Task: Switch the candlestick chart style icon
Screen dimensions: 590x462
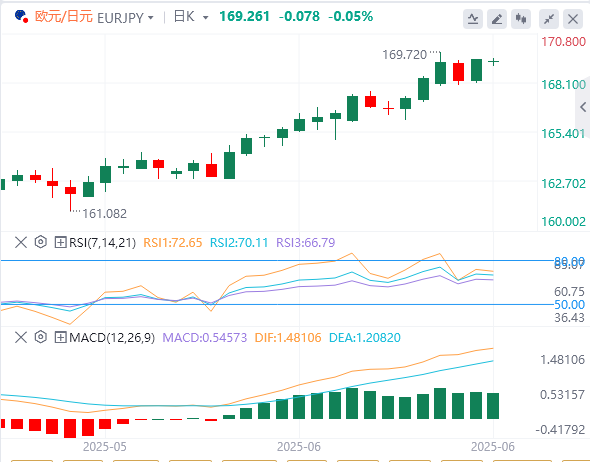Action: click(x=521, y=18)
